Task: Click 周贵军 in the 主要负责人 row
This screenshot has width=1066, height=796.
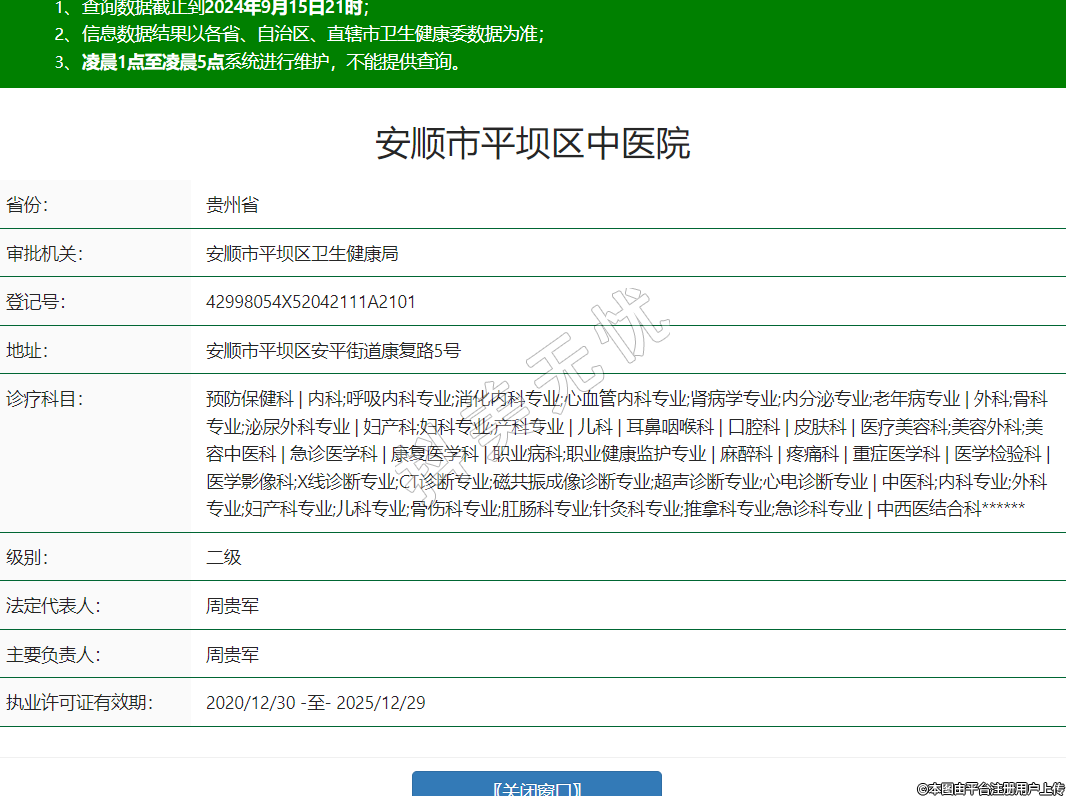Action: pyautogui.click(x=232, y=655)
